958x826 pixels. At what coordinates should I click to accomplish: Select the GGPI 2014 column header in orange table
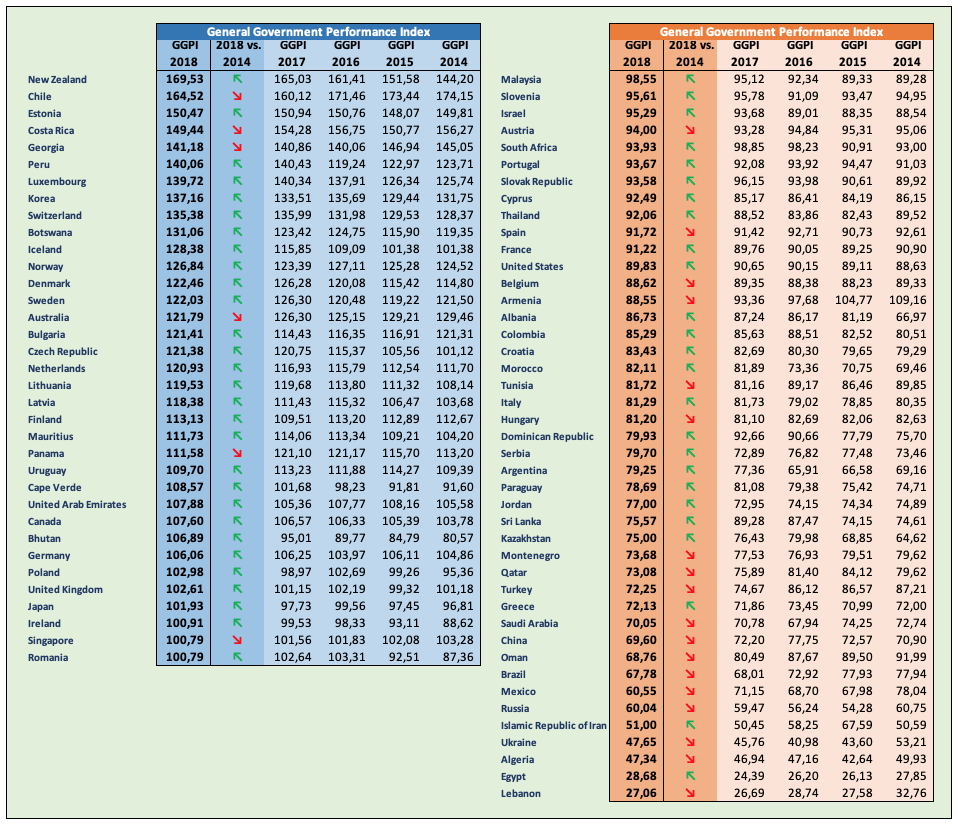907,54
